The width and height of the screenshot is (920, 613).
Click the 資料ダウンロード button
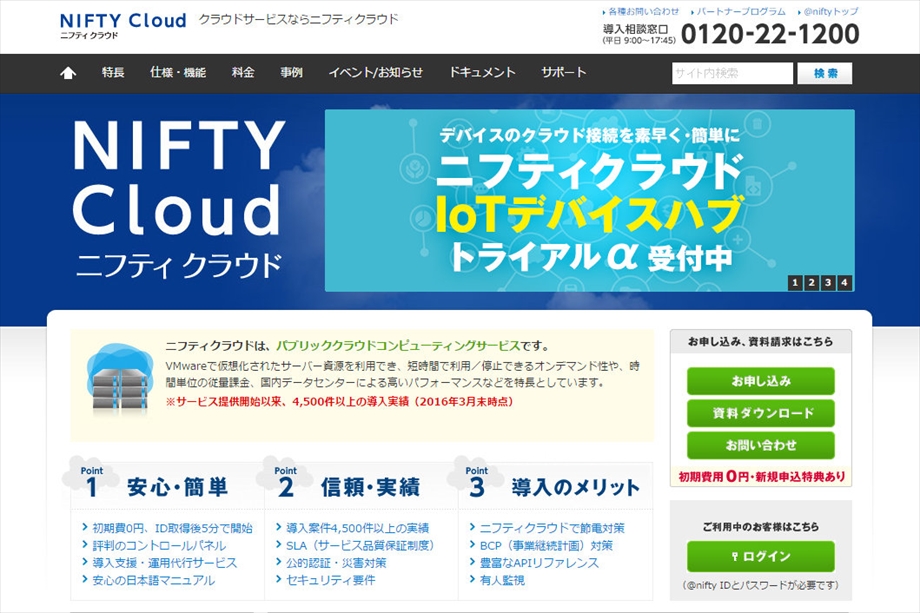point(760,413)
